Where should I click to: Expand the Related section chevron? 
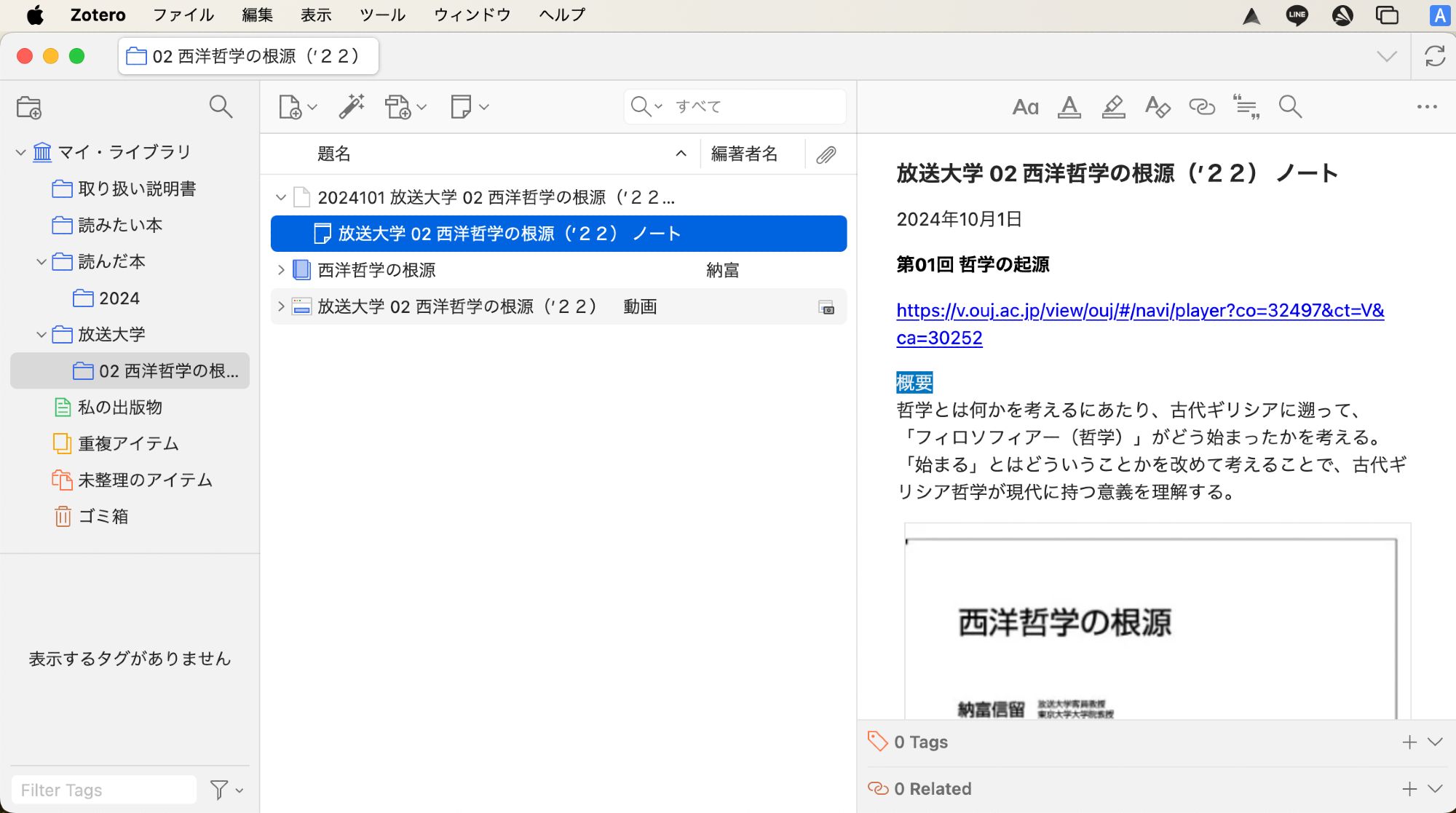[1435, 788]
